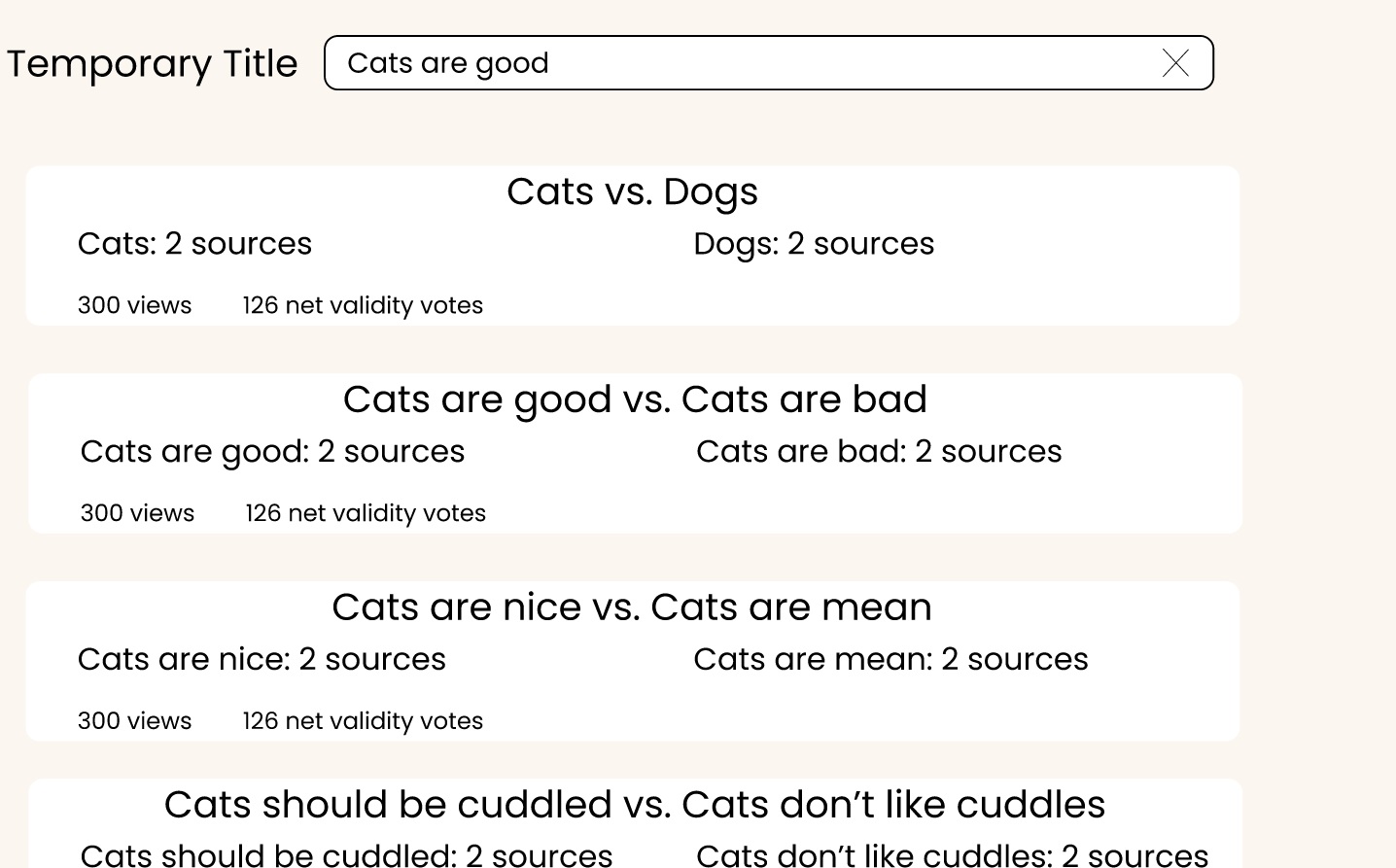The width and height of the screenshot is (1396, 868).
Task: Open "Cats should be cuddled vs." card title
Action: [635, 805]
